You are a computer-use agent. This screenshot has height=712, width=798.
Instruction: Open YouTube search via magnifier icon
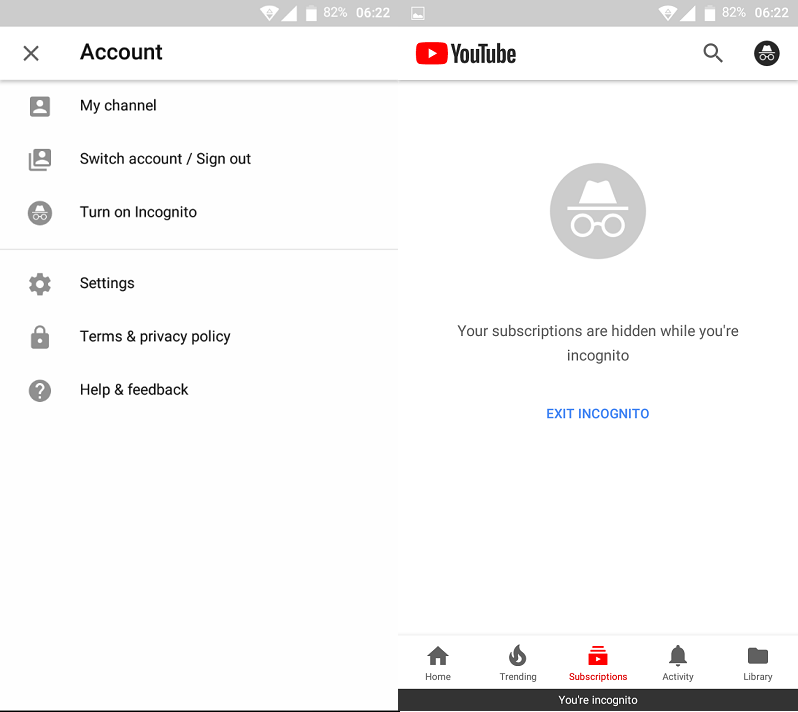pyautogui.click(x=712, y=53)
